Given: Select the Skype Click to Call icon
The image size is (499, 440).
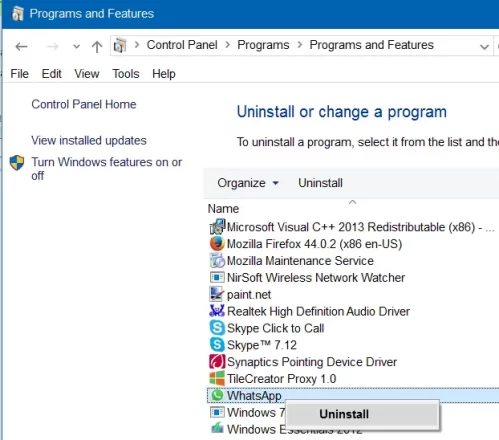Looking at the screenshot, I should tap(217, 328).
